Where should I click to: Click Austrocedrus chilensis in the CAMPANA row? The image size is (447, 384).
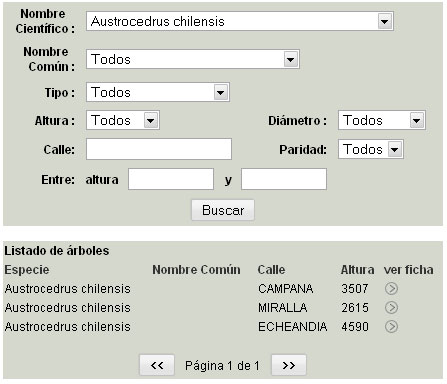pos(67,289)
